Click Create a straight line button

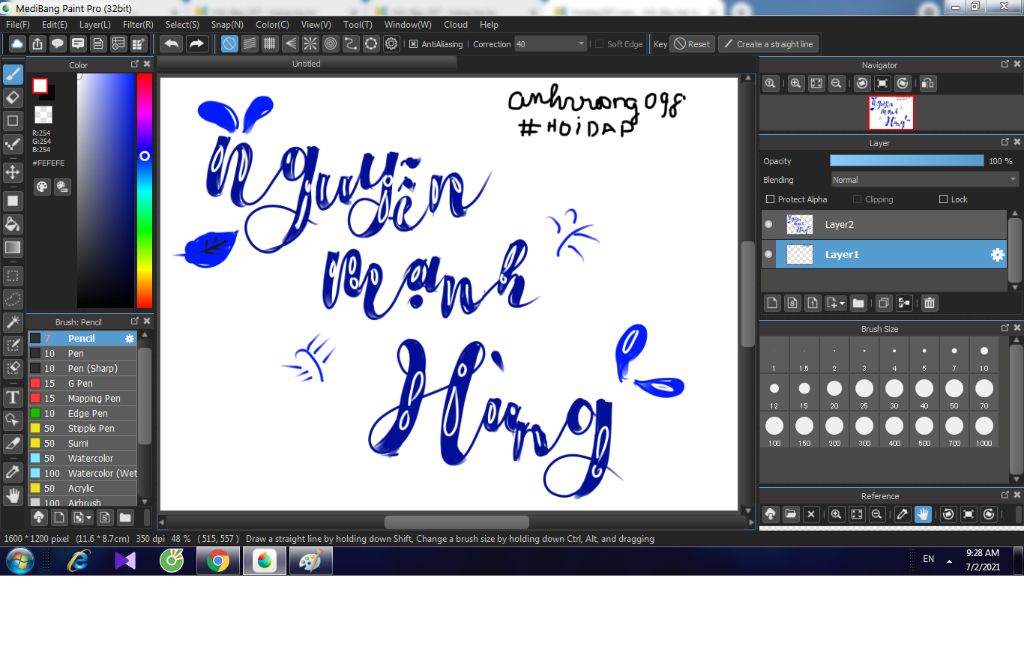coord(769,44)
